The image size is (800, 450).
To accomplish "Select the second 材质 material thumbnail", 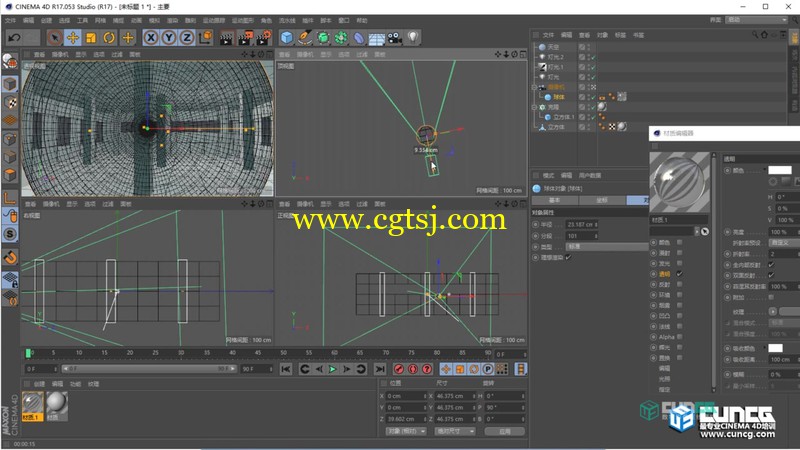I will [57, 406].
